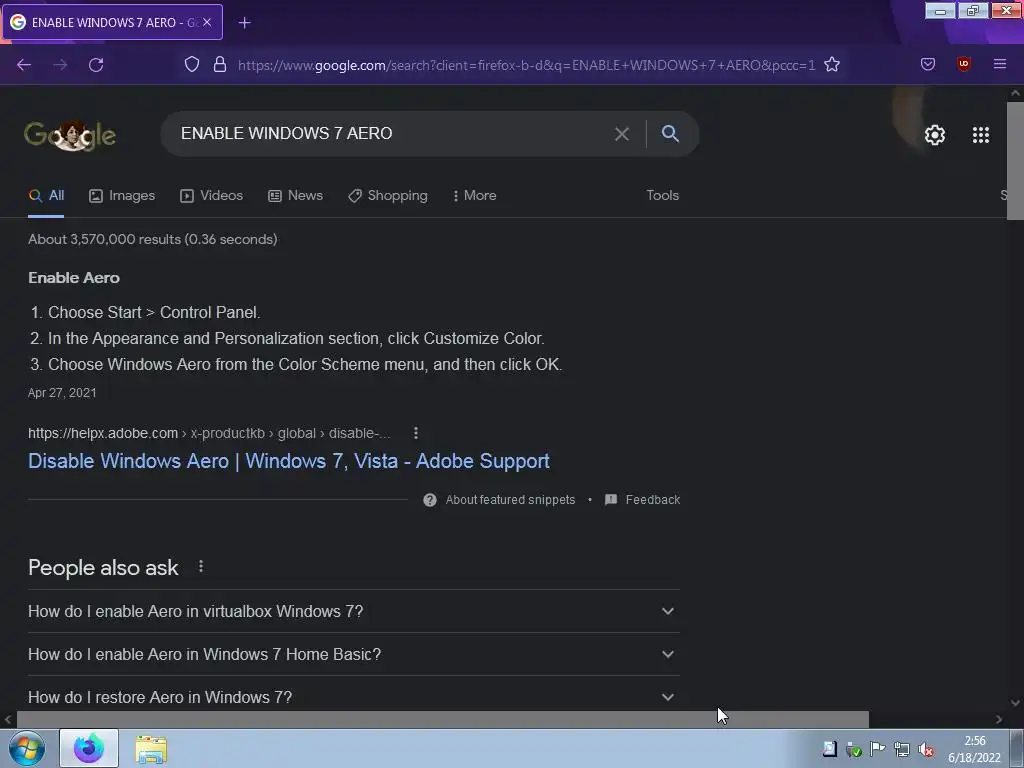Click the 'People also ask' heading
1024x768 pixels.
103,568
